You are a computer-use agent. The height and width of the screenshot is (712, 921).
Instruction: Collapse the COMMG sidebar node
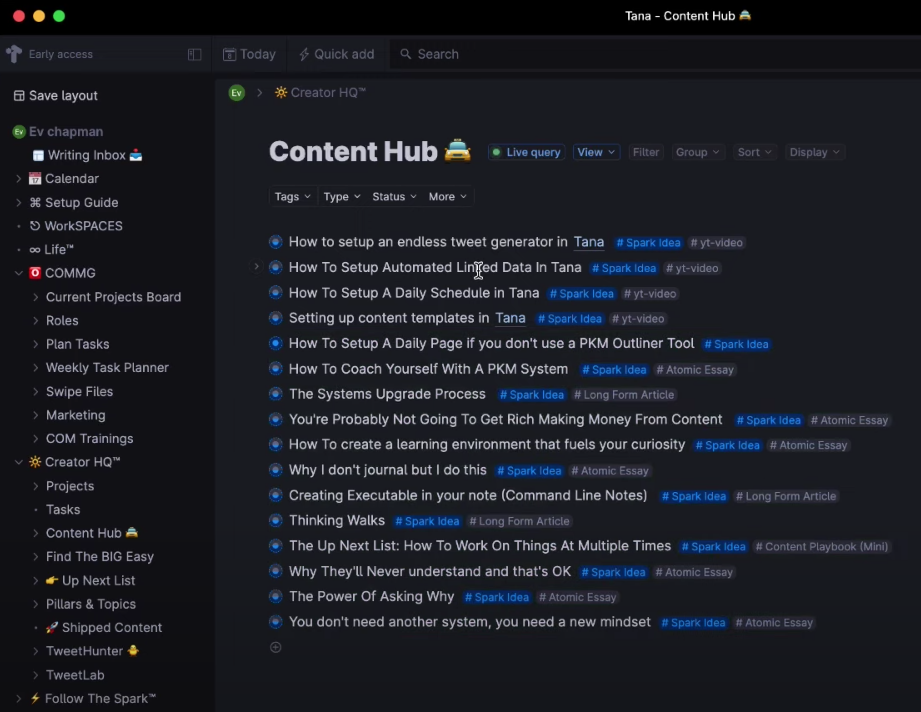click(x=18, y=273)
